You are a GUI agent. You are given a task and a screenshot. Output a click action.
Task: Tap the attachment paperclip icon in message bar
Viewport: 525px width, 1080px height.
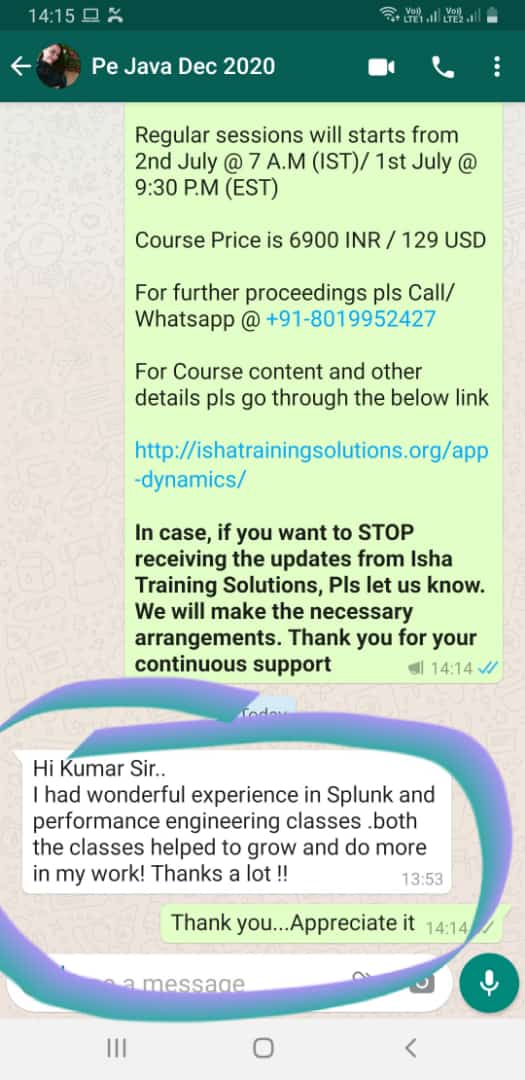(x=362, y=980)
